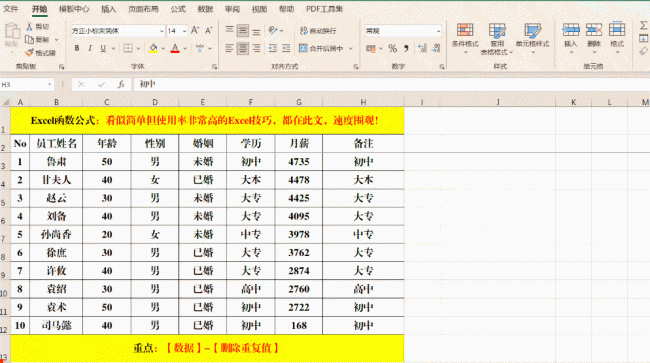Decrease font size with smaller A icon
This screenshot has width=650, height=363.
click(209, 30)
